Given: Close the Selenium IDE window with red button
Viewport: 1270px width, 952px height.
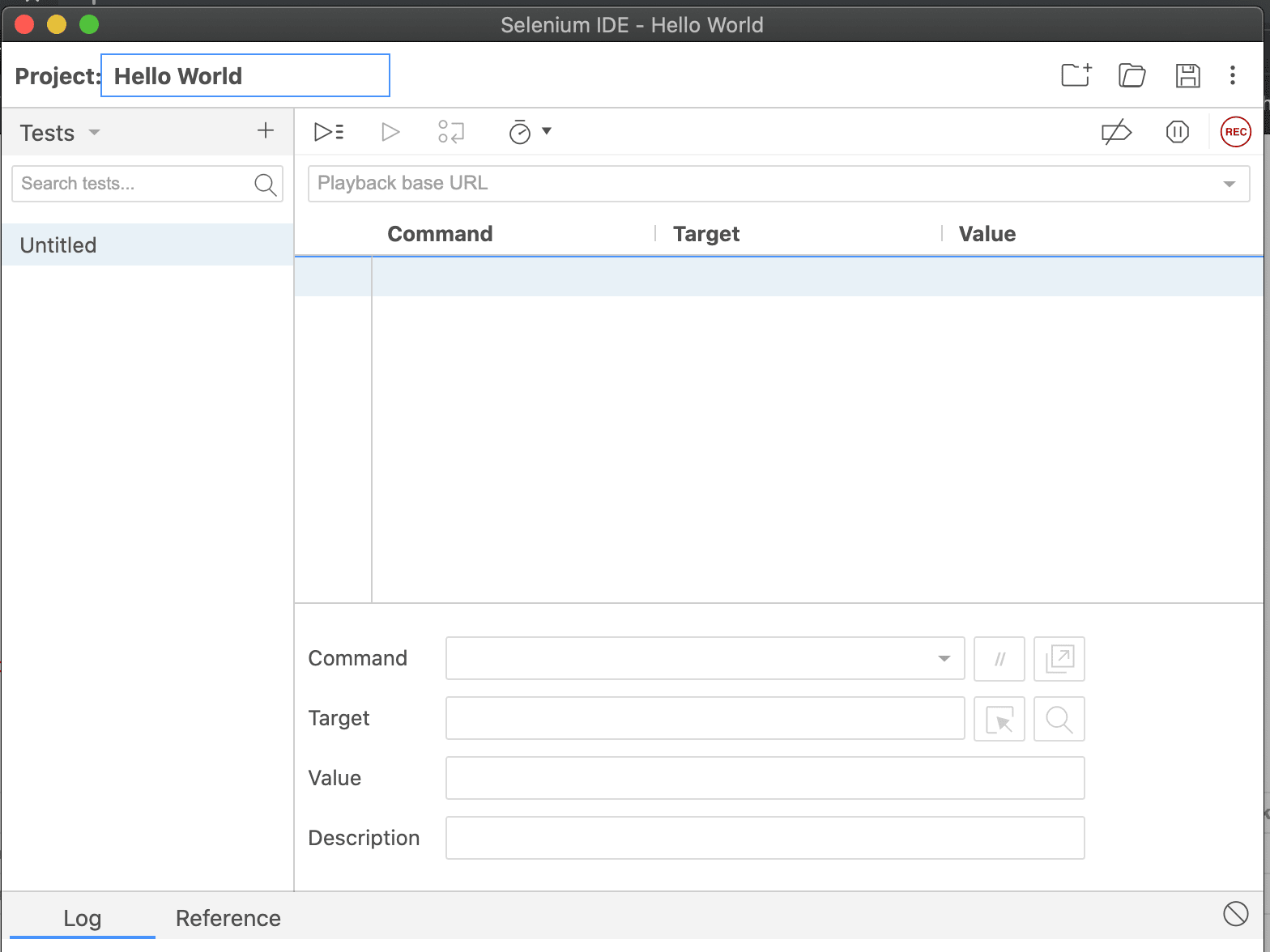Looking at the screenshot, I should tap(24, 24).
